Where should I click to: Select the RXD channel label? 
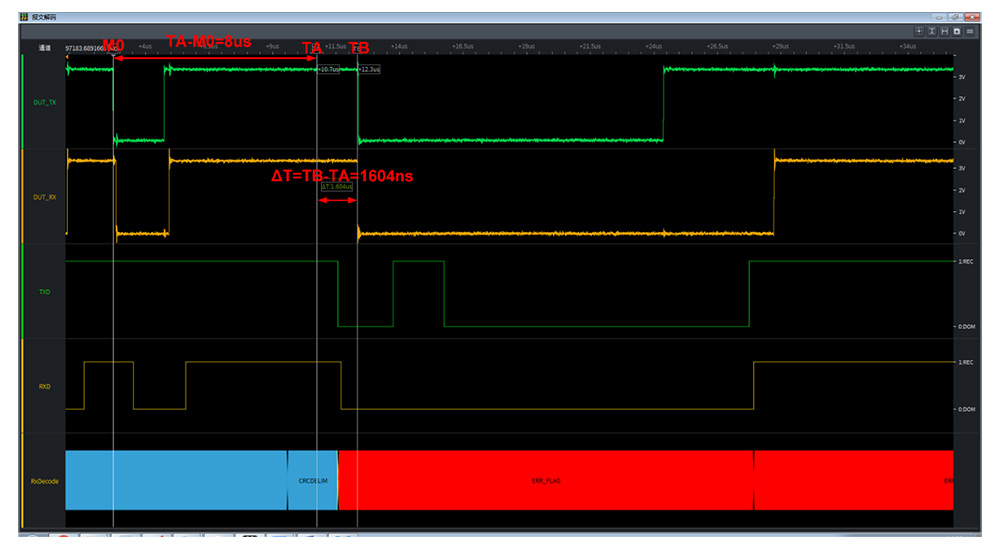coord(45,387)
